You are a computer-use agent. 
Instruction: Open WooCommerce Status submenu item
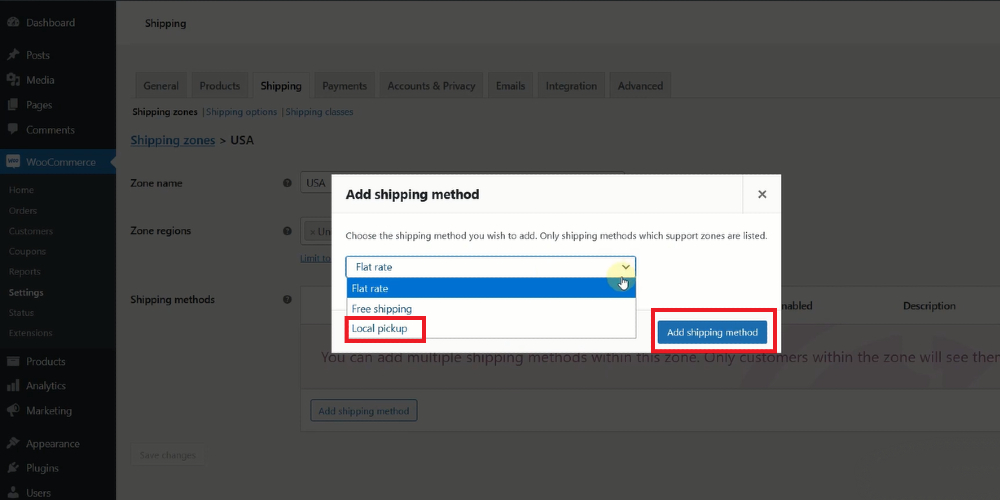pyautogui.click(x=21, y=312)
